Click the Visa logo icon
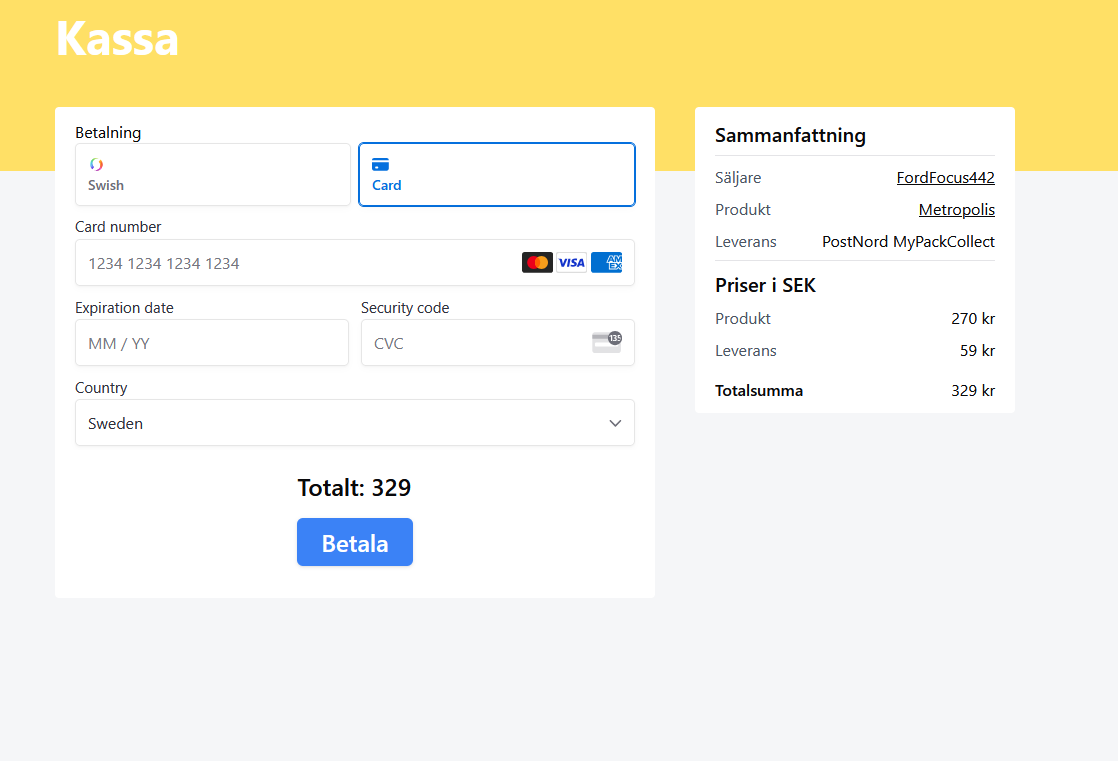This screenshot has width=1118, height=761. pos(571,263)
